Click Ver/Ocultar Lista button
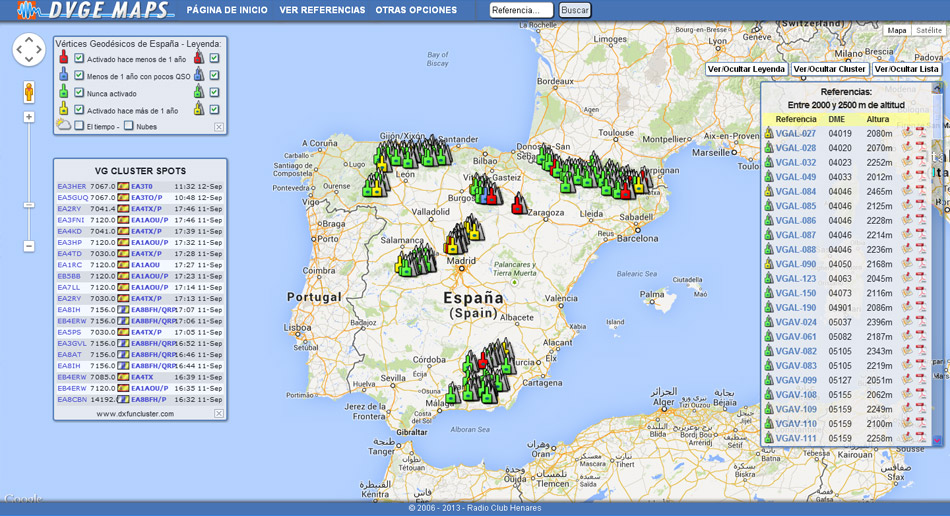 pos(906,69)
